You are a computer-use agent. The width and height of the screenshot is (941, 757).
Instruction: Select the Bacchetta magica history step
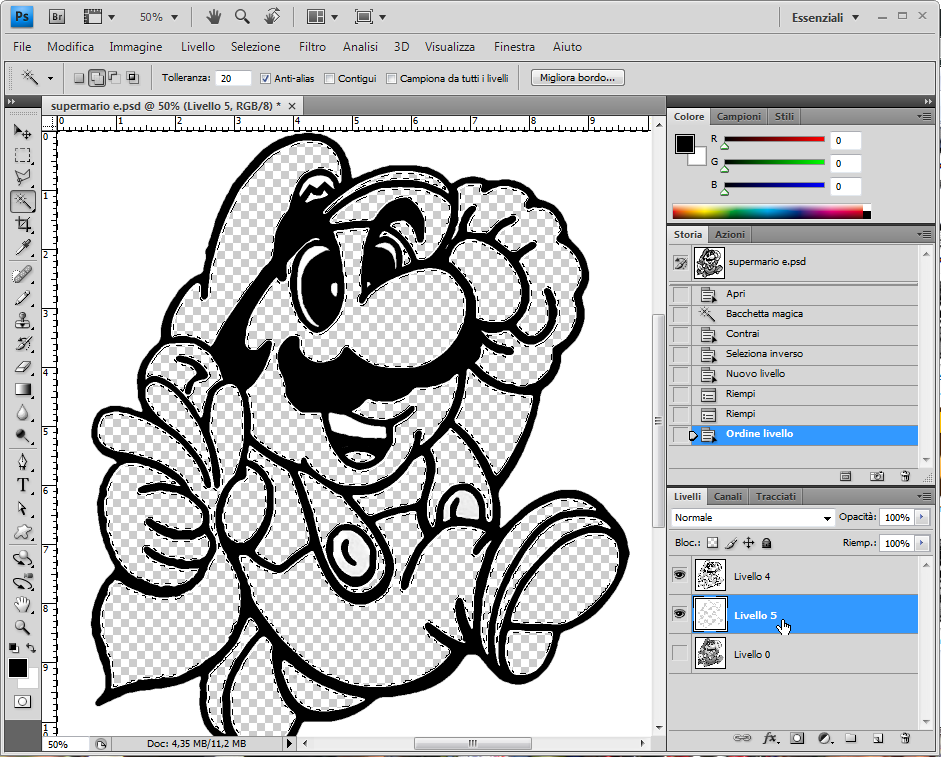(764, 314)
